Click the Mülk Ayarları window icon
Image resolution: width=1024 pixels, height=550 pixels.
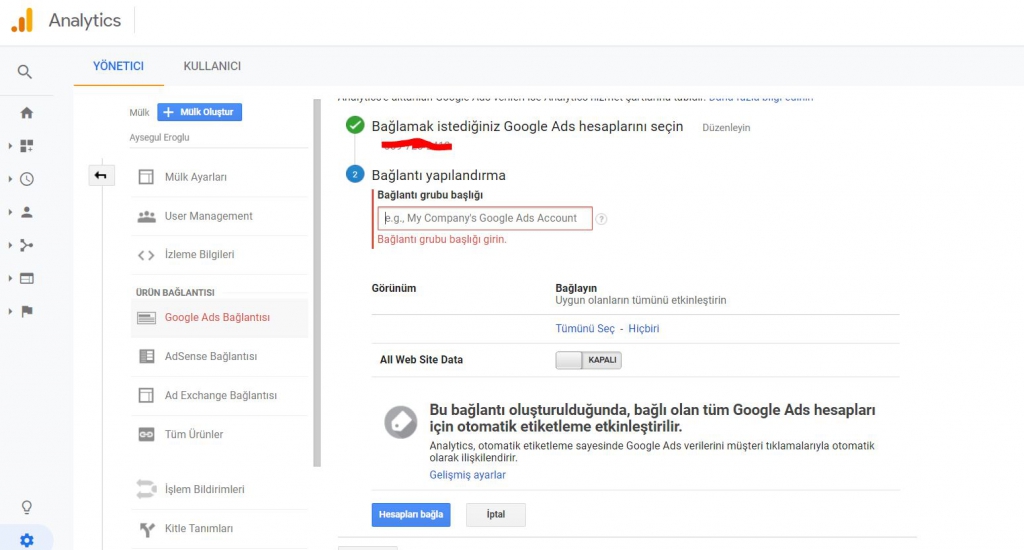[x=146, y=177]
